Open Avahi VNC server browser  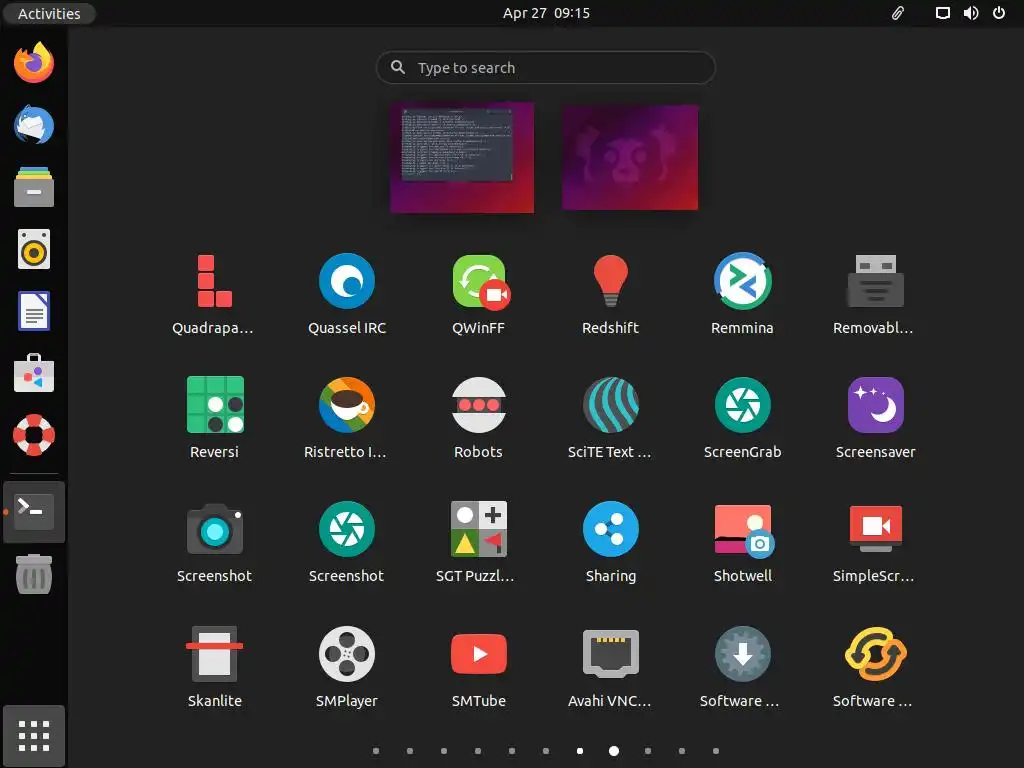click(x=611, y=667)
